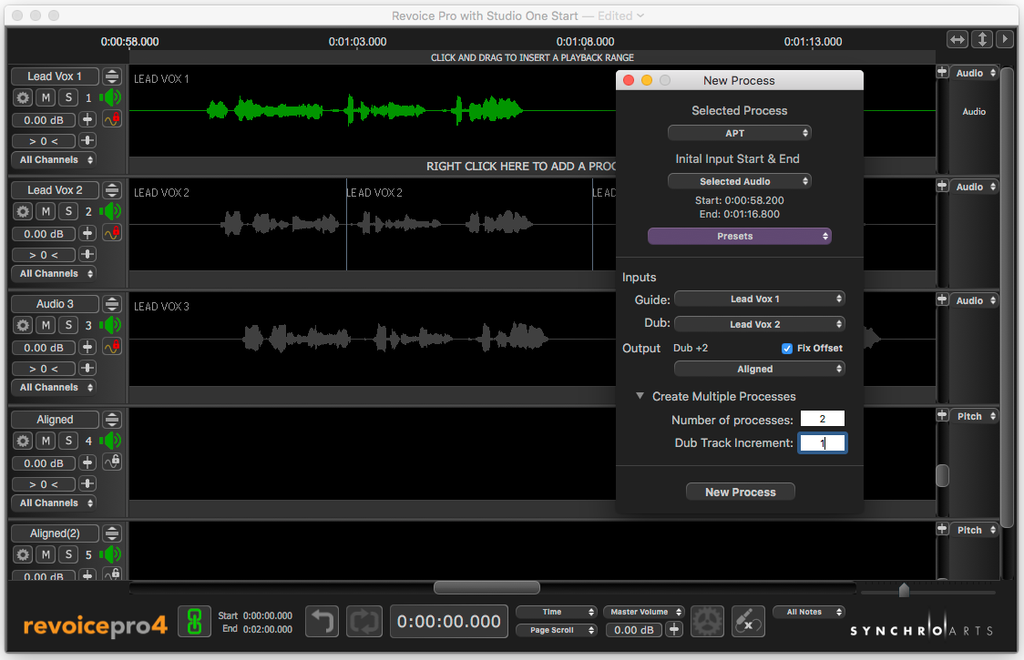The height and width of the screenshot is (660, 1024).
Task: Click the Aligned track name button
Action: tap(55, 420)
